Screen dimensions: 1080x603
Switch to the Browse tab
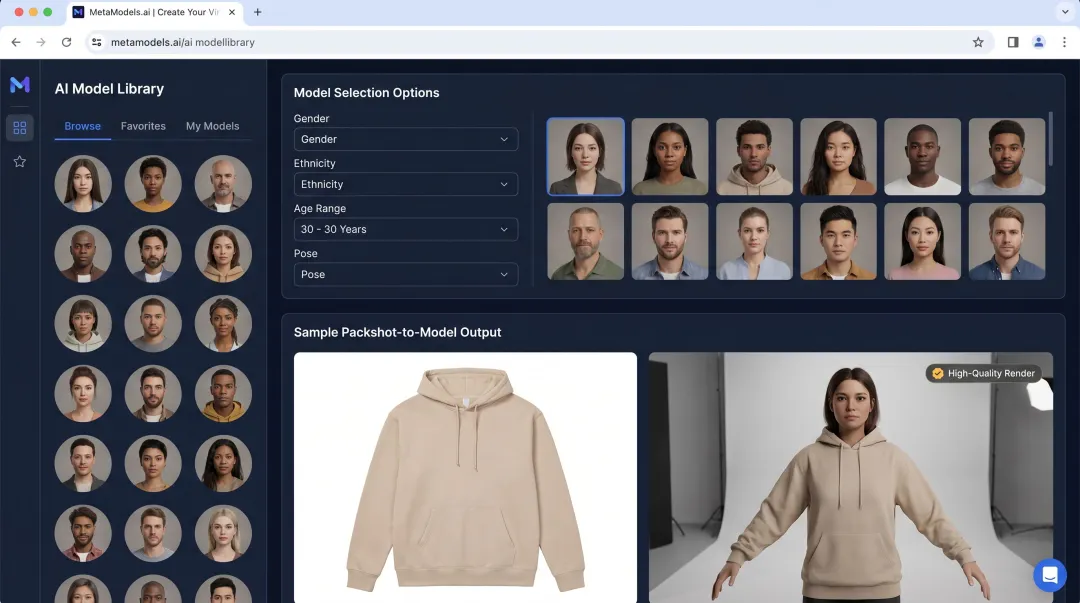(83, 126)
